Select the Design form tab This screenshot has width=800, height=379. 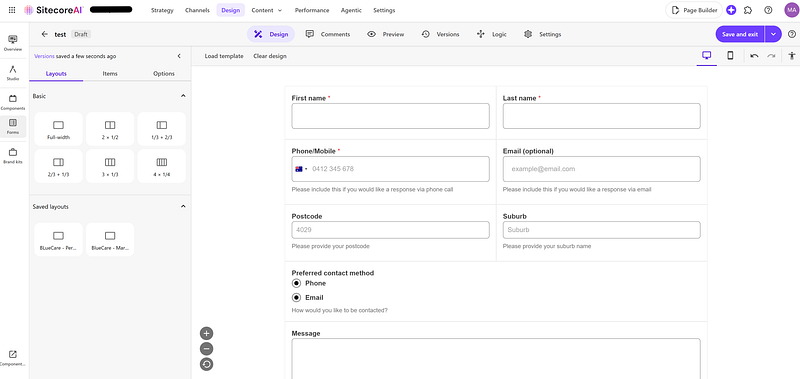tap(271, 34)
